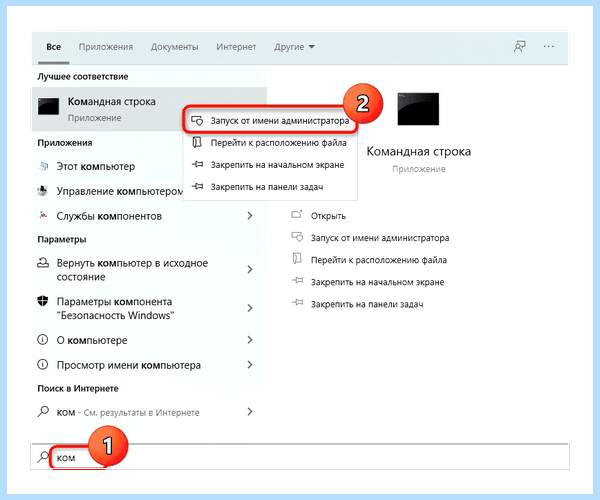The image size is (600, 500).
Task: Open Службы компонентов result
Action: point(109,217)
